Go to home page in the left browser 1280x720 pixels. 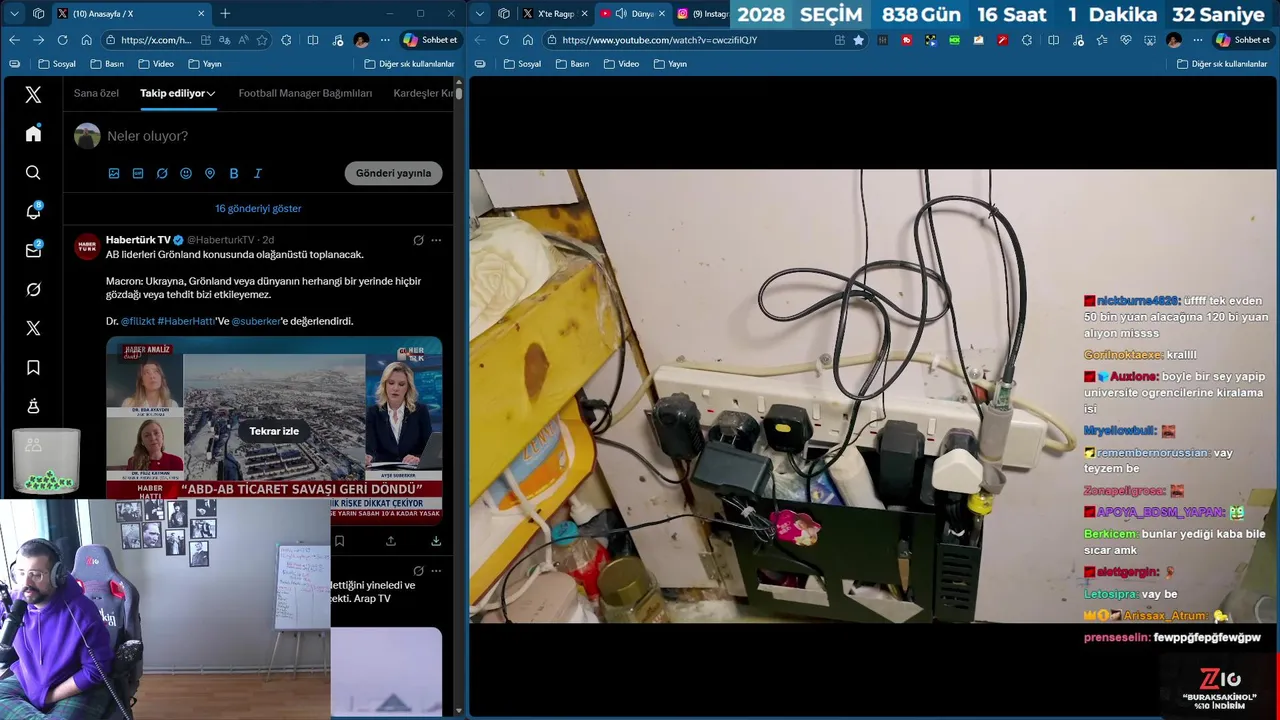[x=87, y=40]
